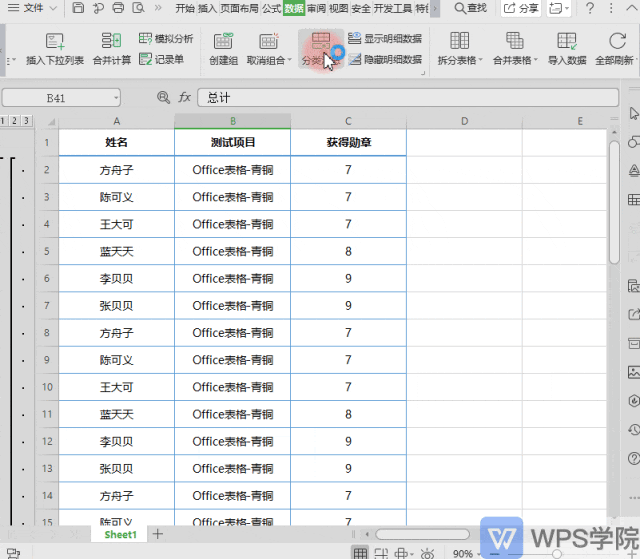Click the zoom slider handle
The image size is (640, 559).
click(x=556, y=554)
